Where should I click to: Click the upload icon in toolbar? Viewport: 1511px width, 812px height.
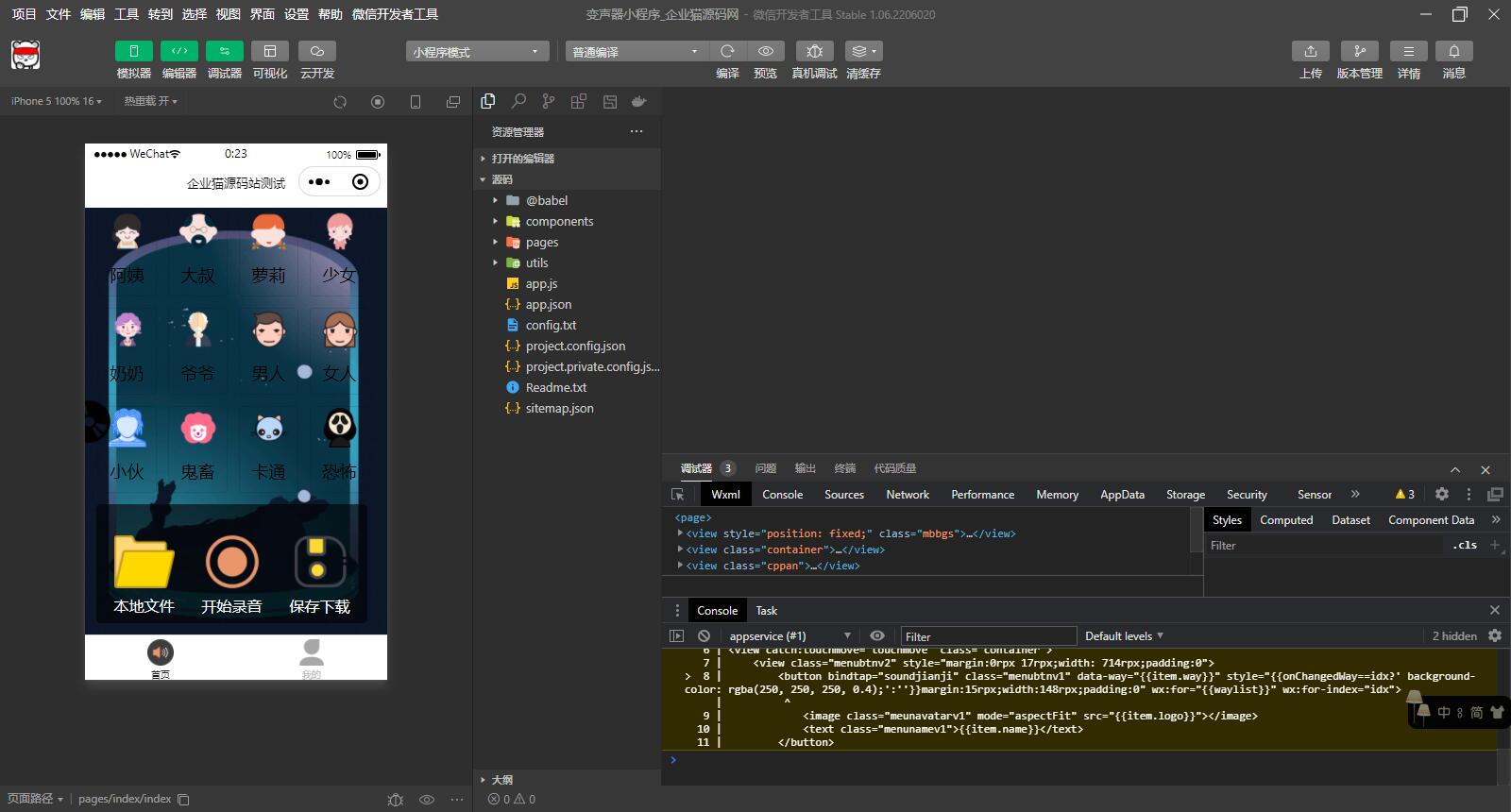pyautogui.click(x=1310, y=51)
